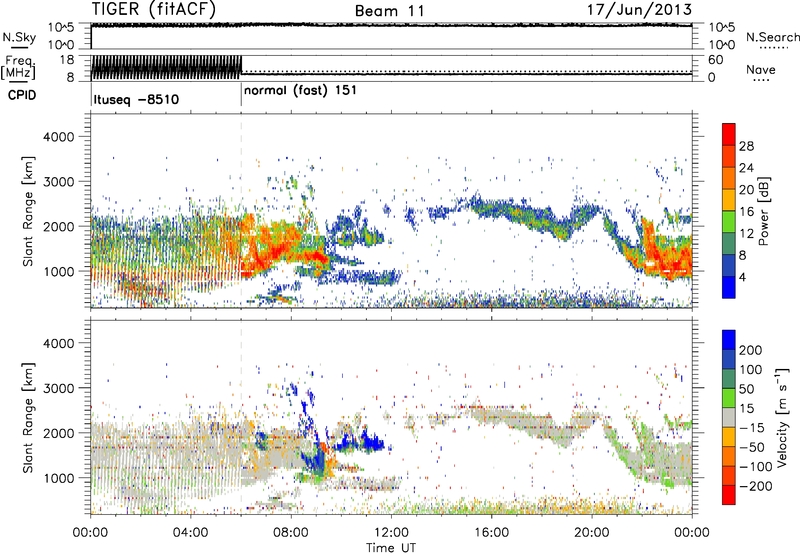
Task: Click the '60' tick on Nave axis
Action: (715, 60)
